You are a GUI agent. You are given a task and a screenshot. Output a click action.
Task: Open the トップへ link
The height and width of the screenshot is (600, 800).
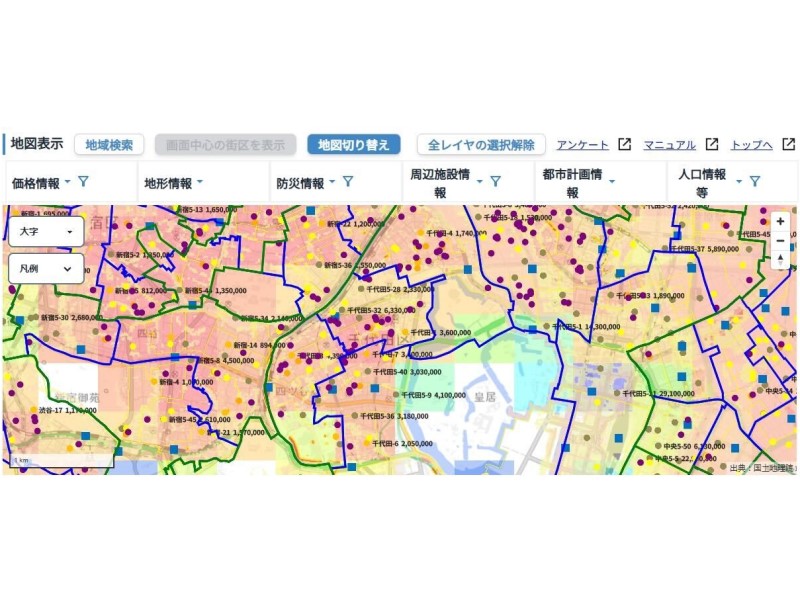[751, 145]
